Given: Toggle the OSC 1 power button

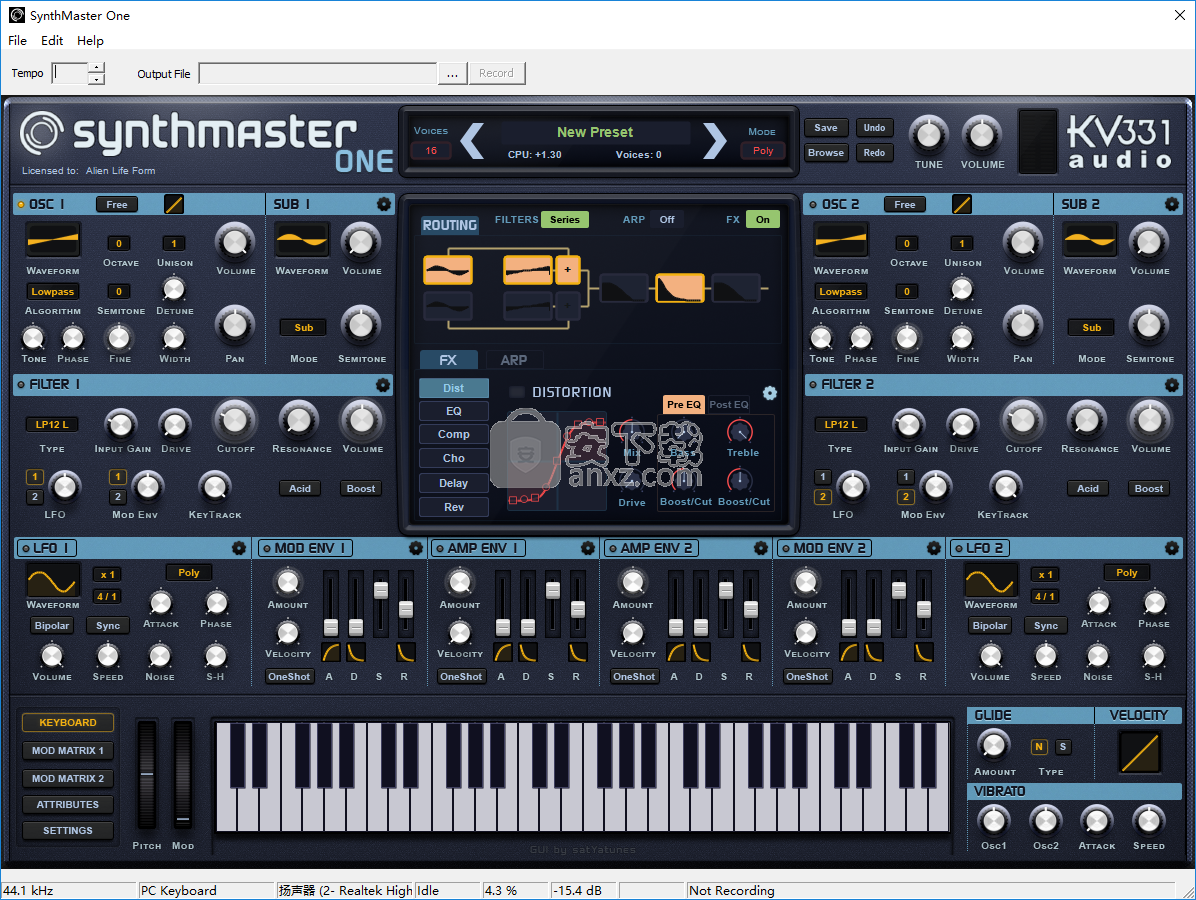Looking at the screenshot, I should coord(21,204).
